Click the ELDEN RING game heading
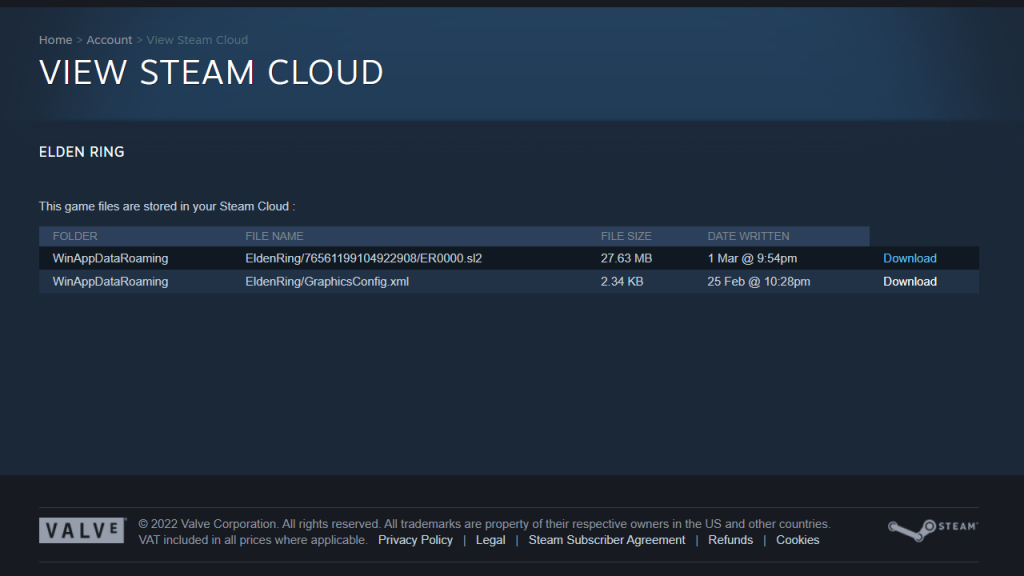The image size is (1024, 576). (82, 152)
